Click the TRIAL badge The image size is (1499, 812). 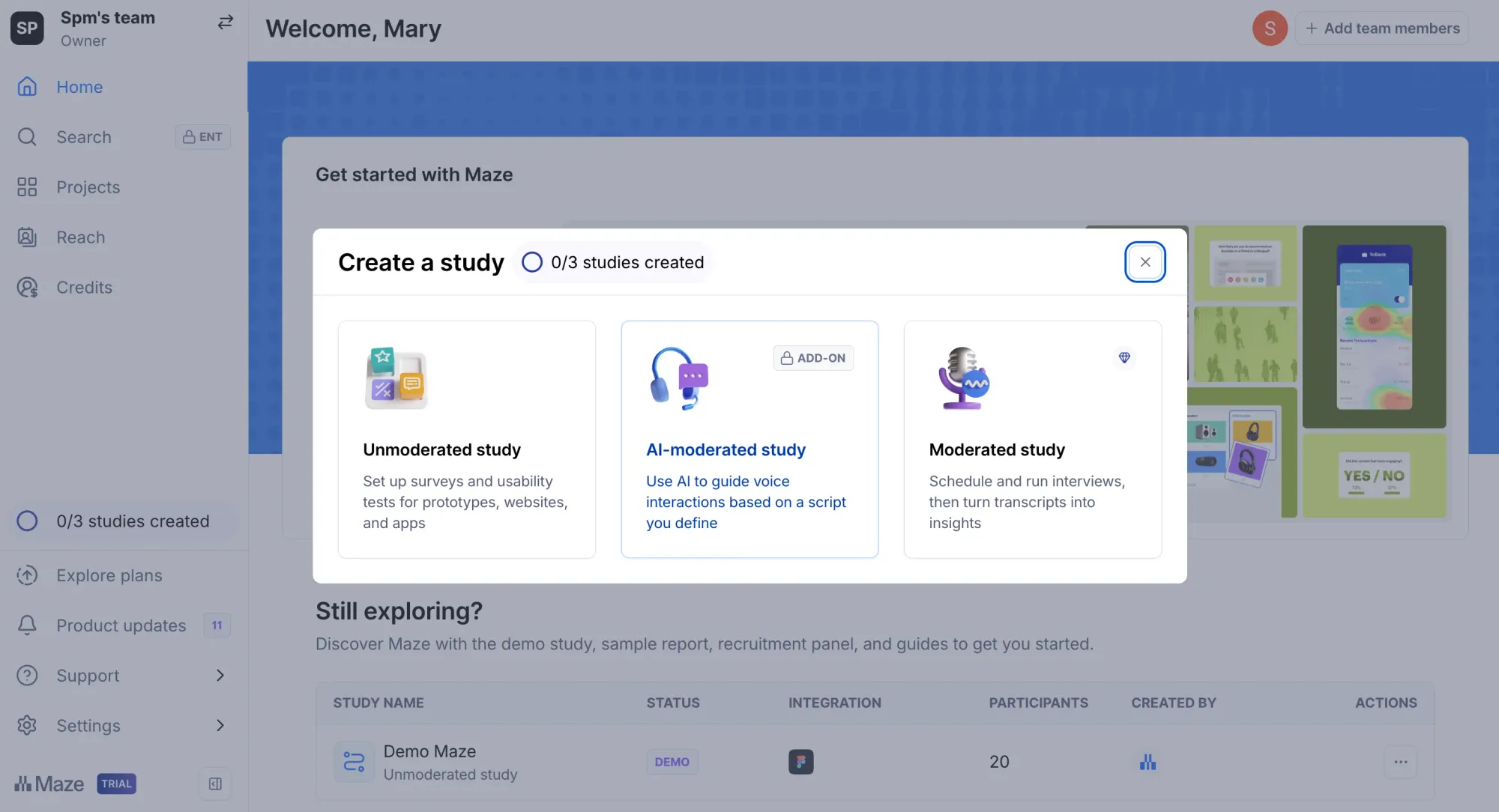tap(116, 784)
